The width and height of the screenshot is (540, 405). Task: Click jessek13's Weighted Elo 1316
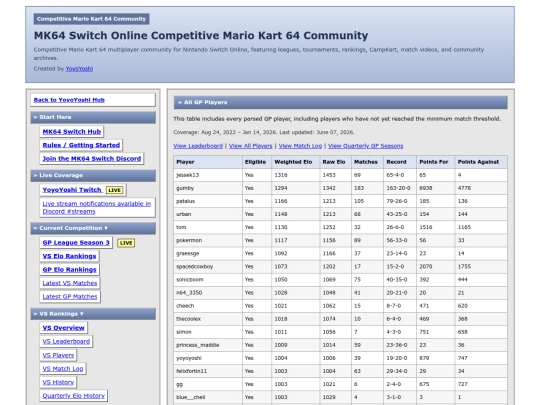tap(281, 175)
